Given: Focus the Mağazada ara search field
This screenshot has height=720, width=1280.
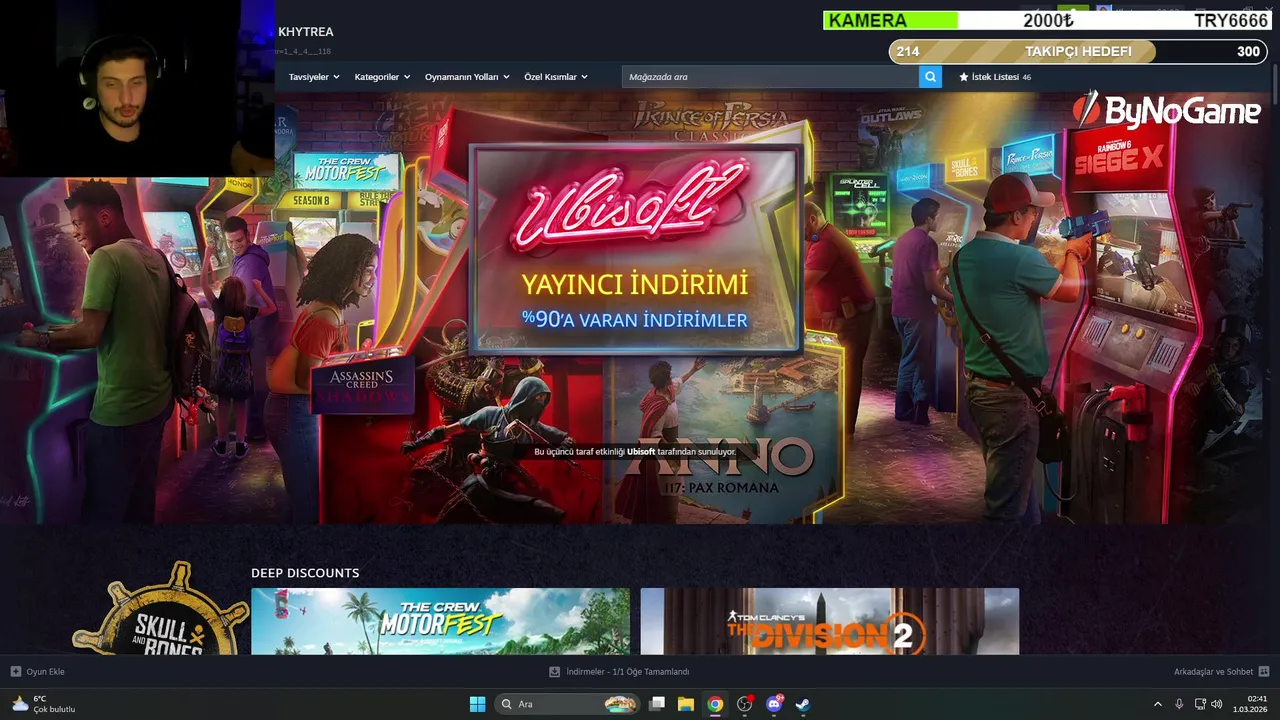Looking at the screenshot, I should click(771, 77).
